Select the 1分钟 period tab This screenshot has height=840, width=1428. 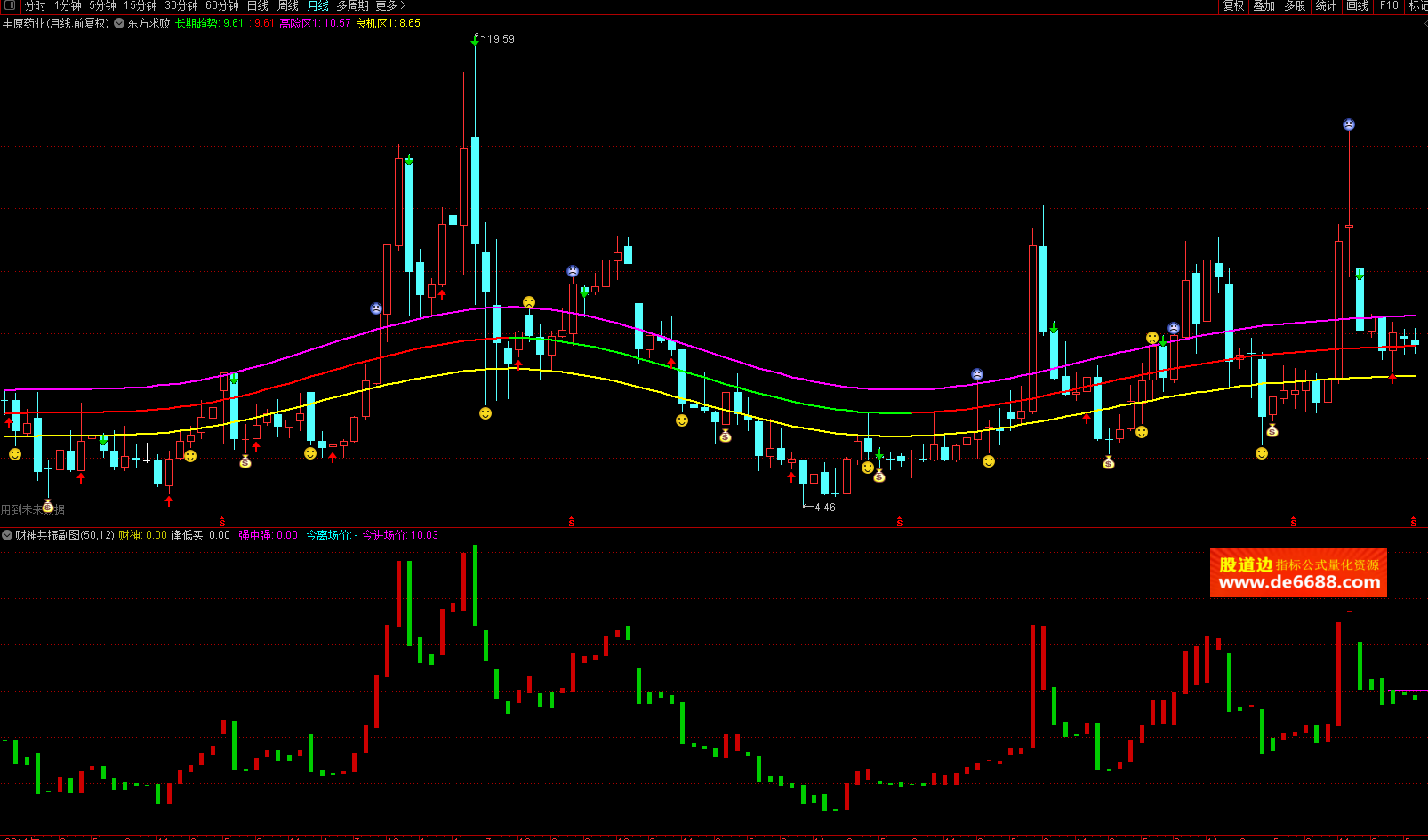tap(68, 5)
